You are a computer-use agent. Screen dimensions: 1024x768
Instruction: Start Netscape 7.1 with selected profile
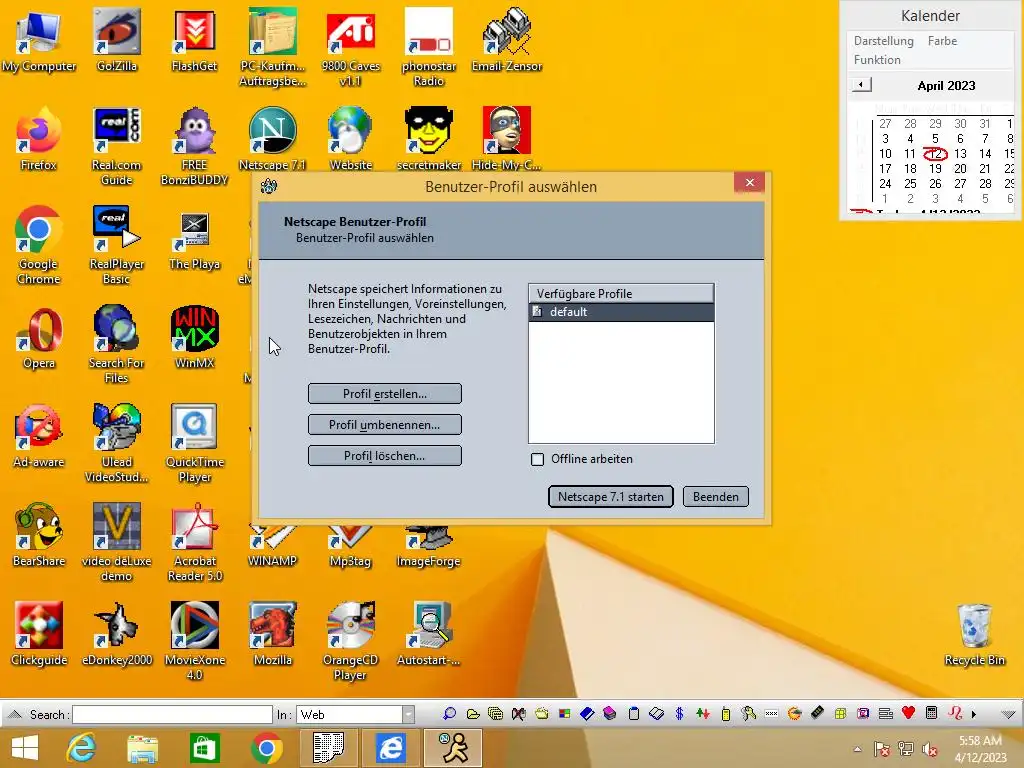pyautogui.click(x=611, y=496)
